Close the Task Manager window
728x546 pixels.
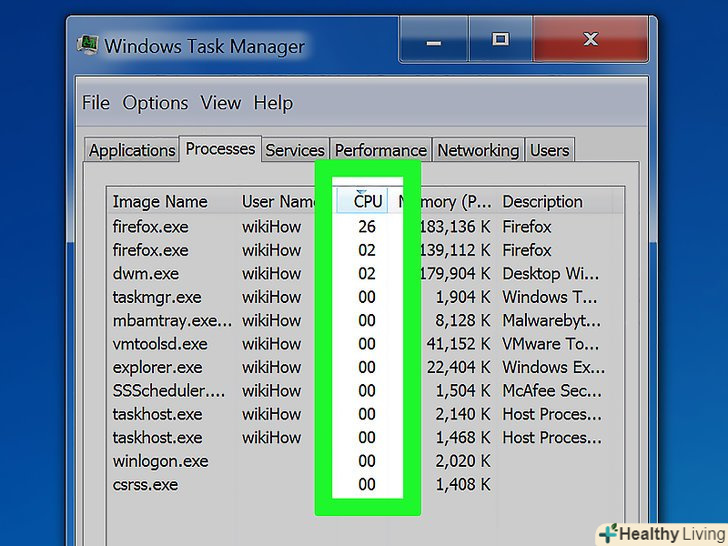click(591, 40)
